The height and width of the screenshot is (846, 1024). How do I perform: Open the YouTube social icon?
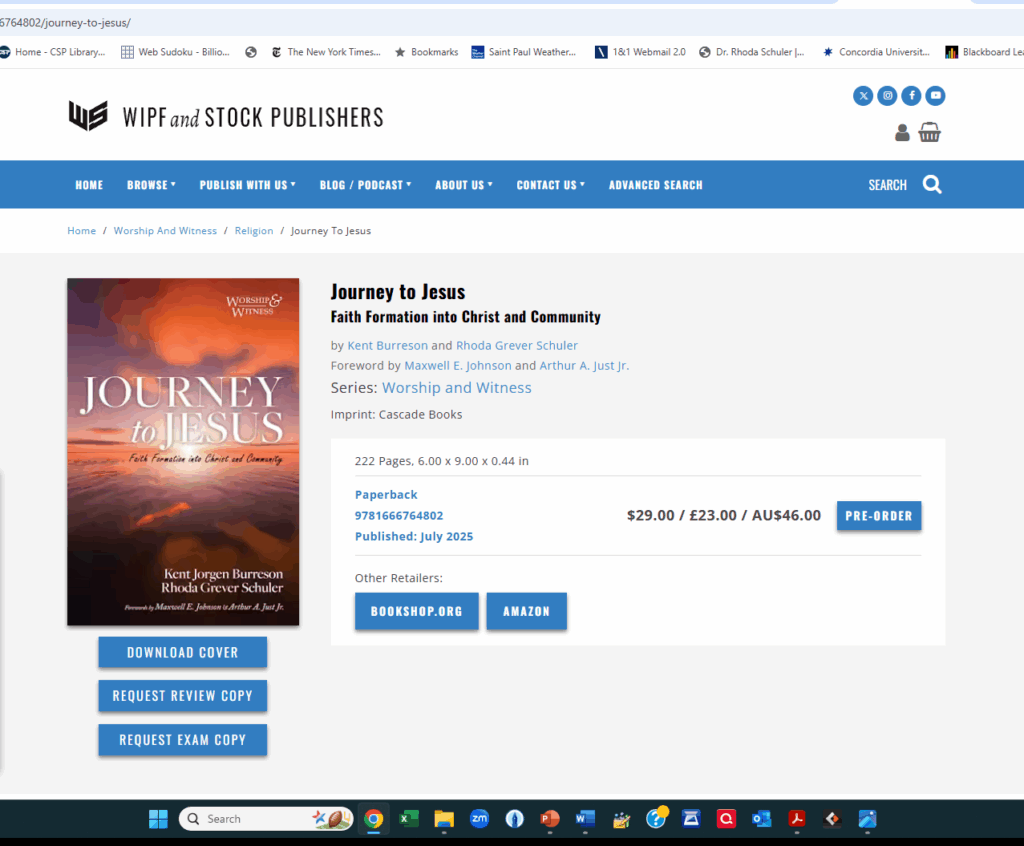(935, 96)
